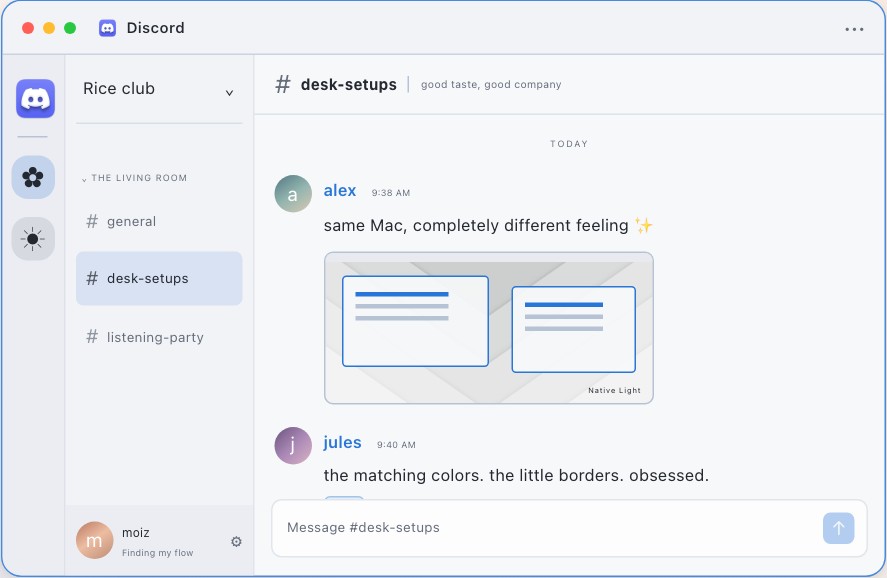The width and height of the screenshot is (887, 578).
Task: Open the general channel
Action: pos(159,221)
